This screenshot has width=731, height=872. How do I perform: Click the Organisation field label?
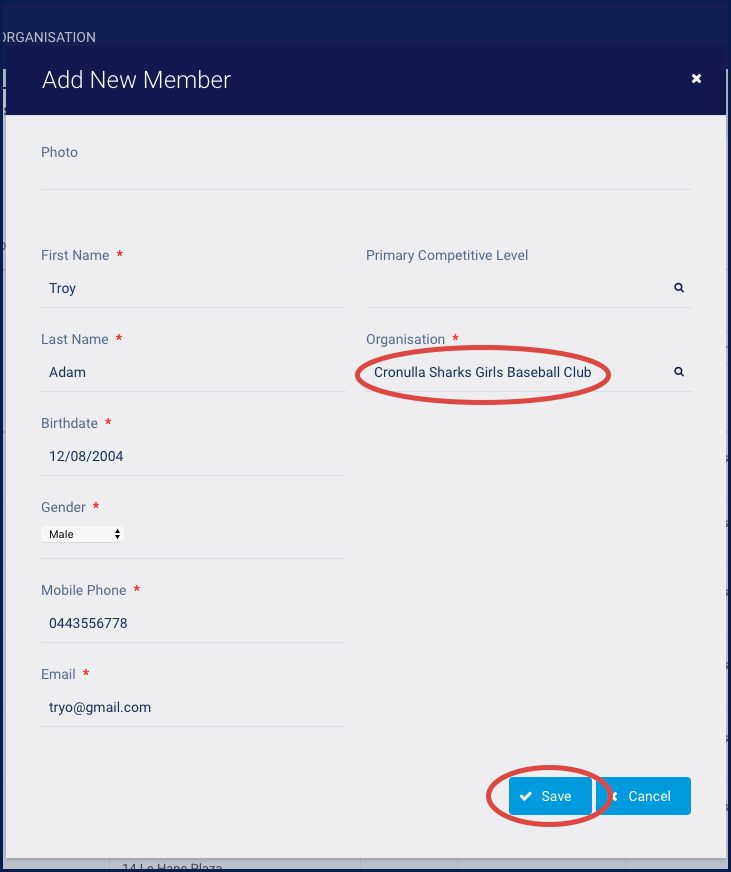(405, 339)
